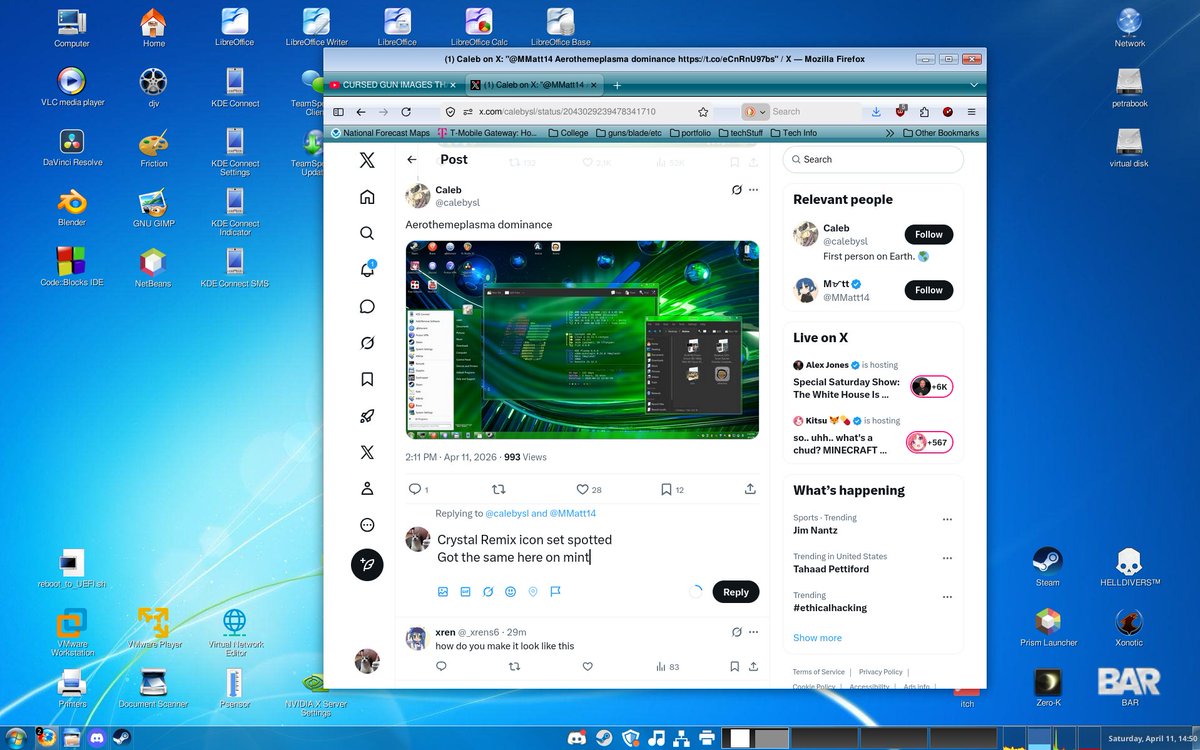The image size is (1200, 750).
Task: Open National Forecast Maps bookmark
Action: click(380, 133)
